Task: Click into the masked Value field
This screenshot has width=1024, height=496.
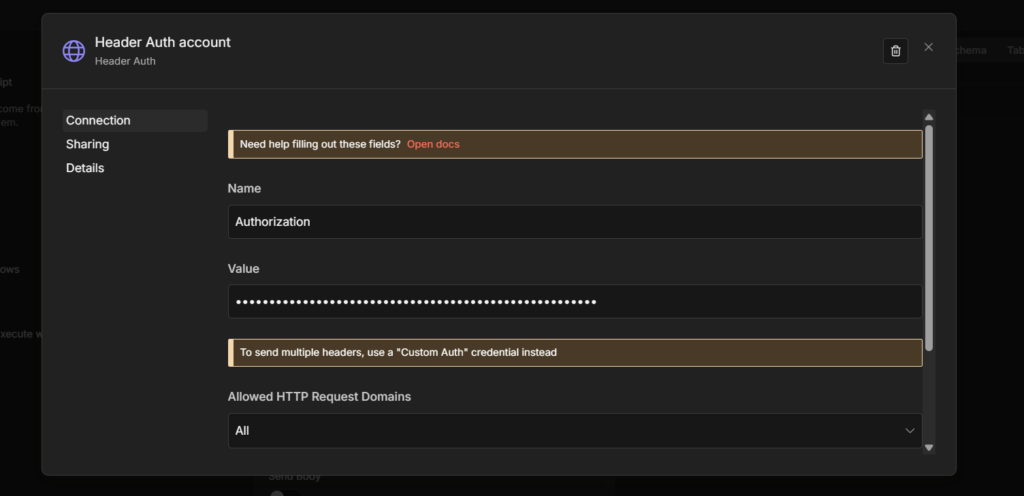Action: [x=574, y=302]
